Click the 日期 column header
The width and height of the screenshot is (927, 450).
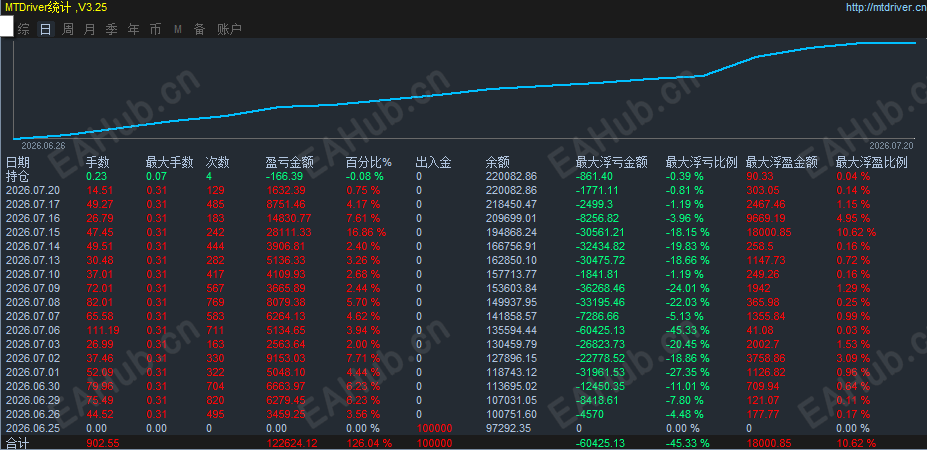(18, 163)
